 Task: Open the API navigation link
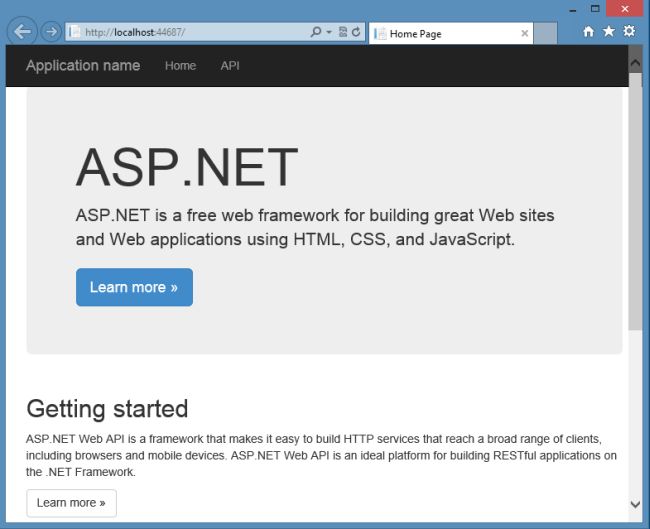point(230,66)
